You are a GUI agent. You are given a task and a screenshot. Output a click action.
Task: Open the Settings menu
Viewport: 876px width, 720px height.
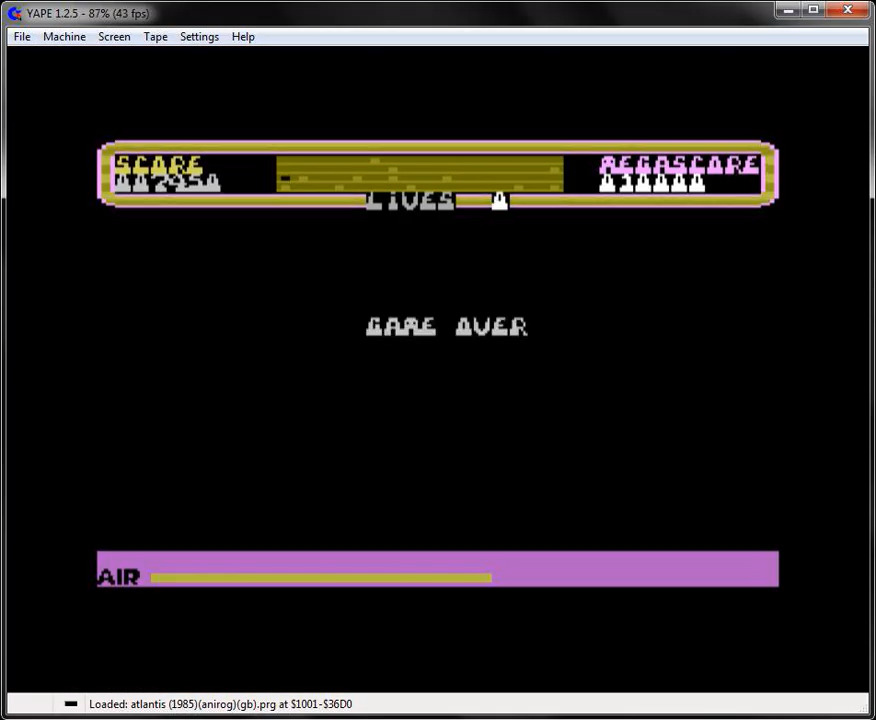[x=199, y=37]
